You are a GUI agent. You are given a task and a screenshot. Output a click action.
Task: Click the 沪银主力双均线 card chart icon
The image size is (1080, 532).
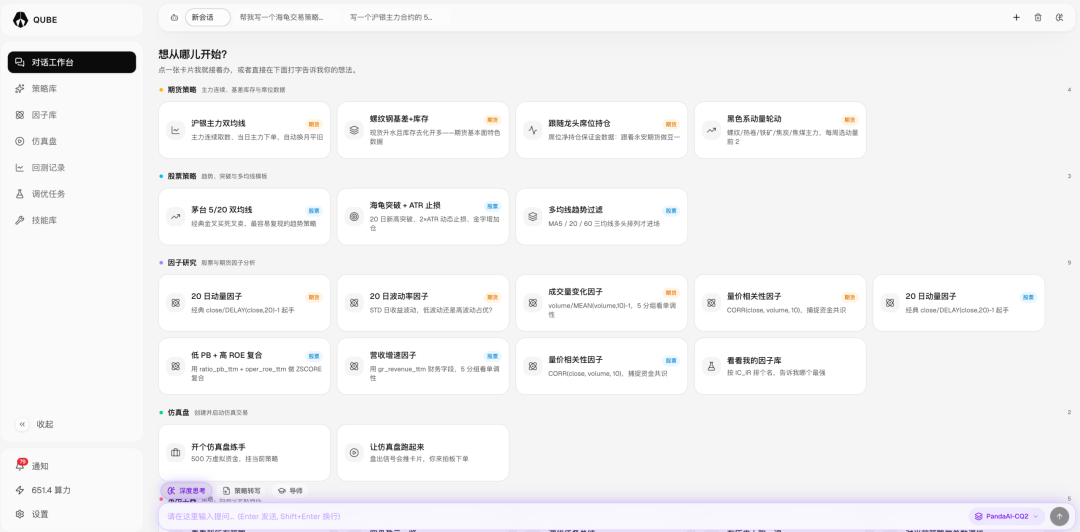point(176,130)
